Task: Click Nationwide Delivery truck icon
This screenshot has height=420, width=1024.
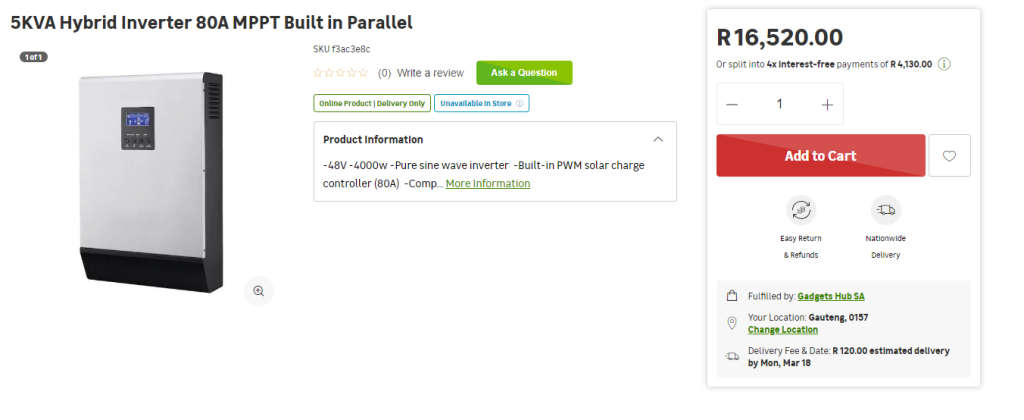Action: point(884,210)
